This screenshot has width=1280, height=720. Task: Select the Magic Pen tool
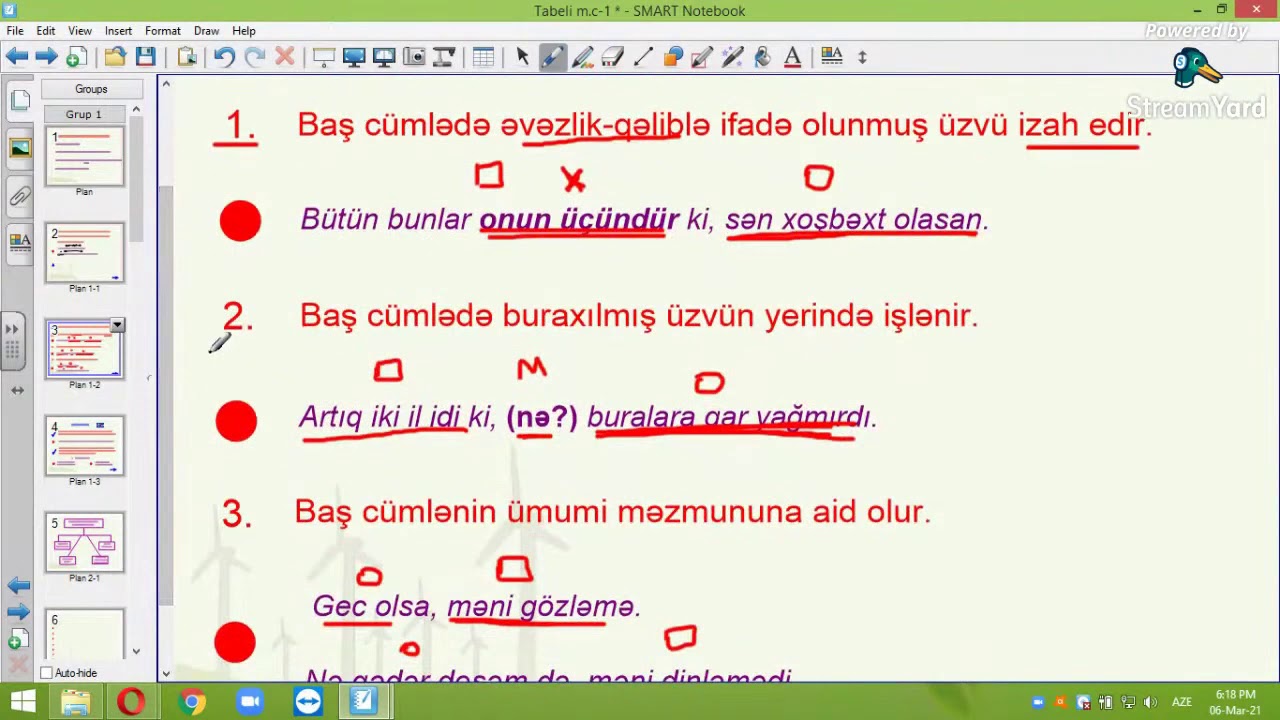pyautogui.click(x=732, y=57)
